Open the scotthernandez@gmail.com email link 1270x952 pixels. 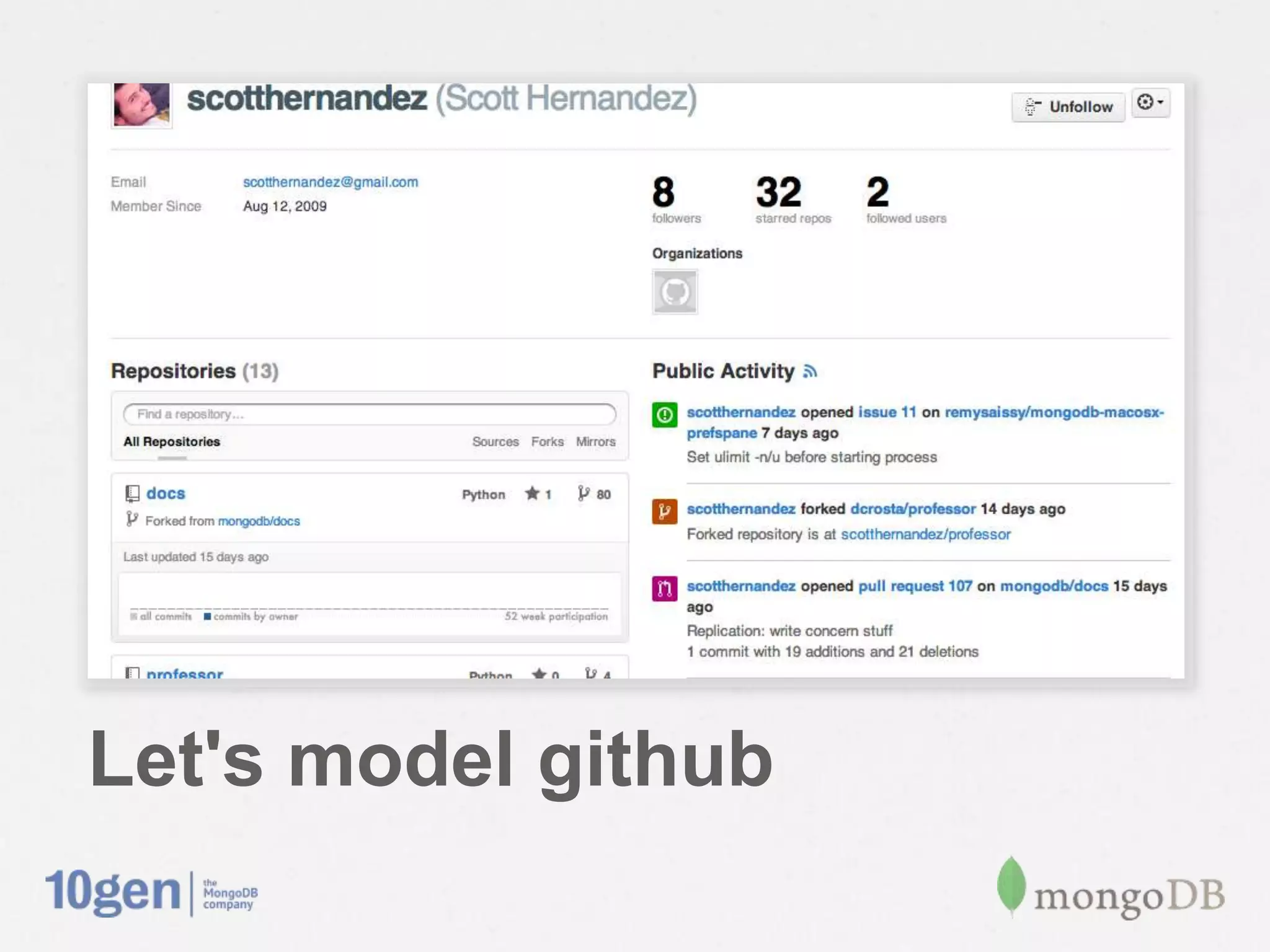tap(331, 182)
